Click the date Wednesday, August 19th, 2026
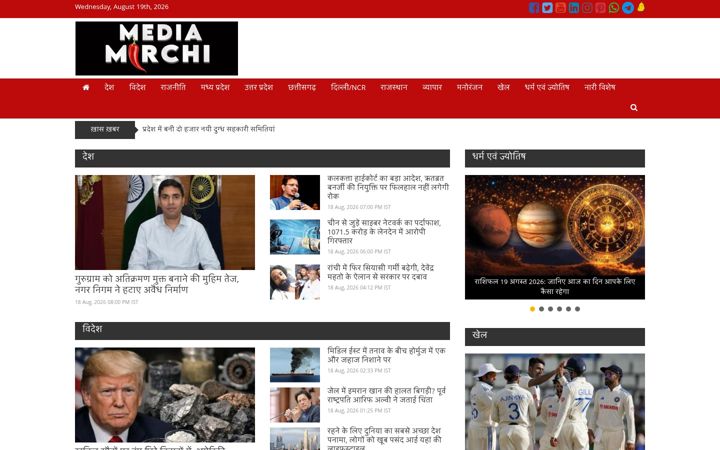Screen dimensions: 720x450 point(122,7)
